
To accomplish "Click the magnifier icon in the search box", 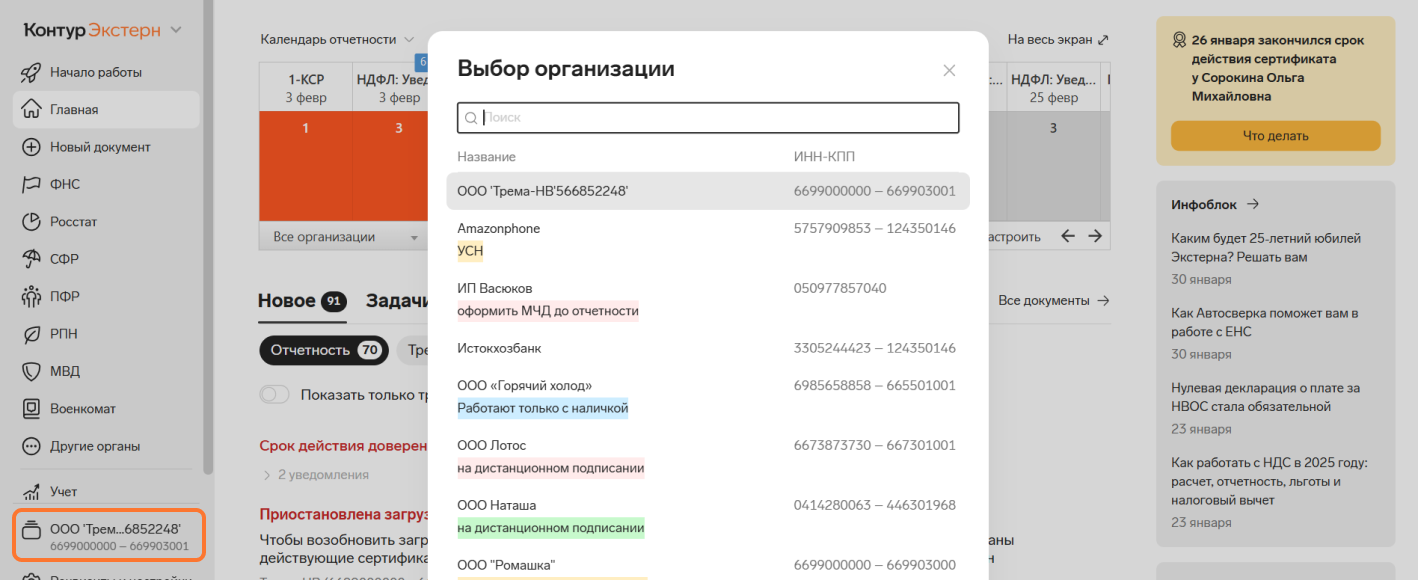I will coord(471,118).
